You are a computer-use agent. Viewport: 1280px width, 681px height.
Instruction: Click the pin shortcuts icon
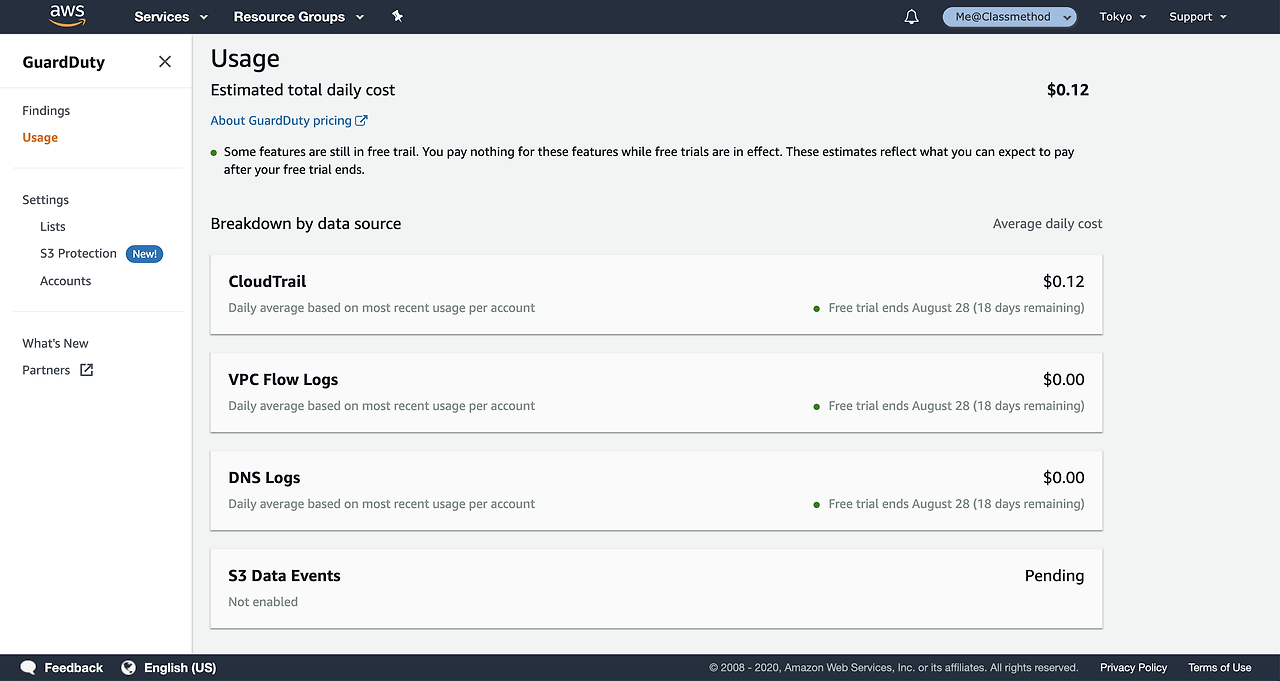397,17
